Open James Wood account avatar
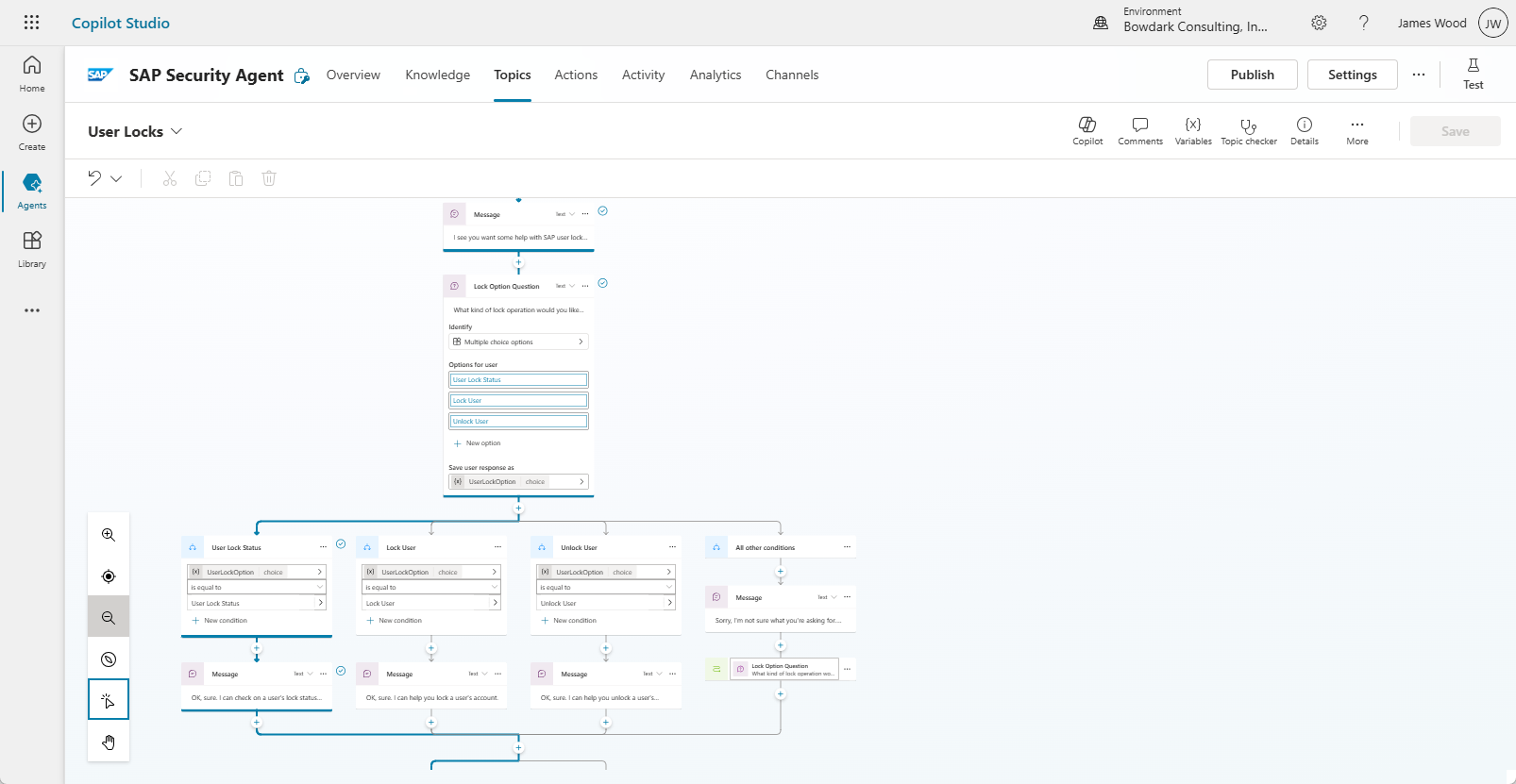This screenshot has height=784, width=1516. point(1493,23)
